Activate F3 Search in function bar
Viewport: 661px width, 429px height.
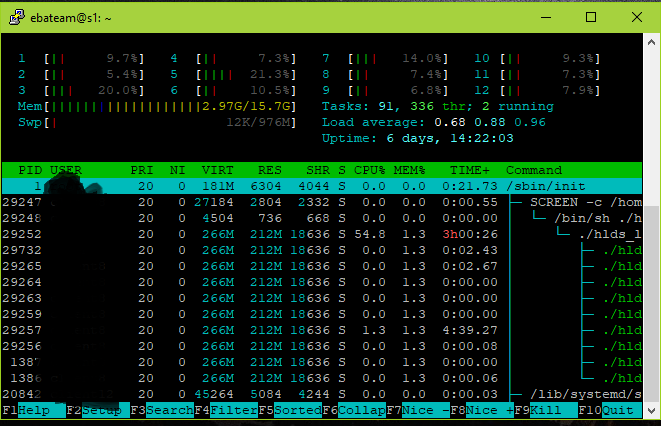162,410
